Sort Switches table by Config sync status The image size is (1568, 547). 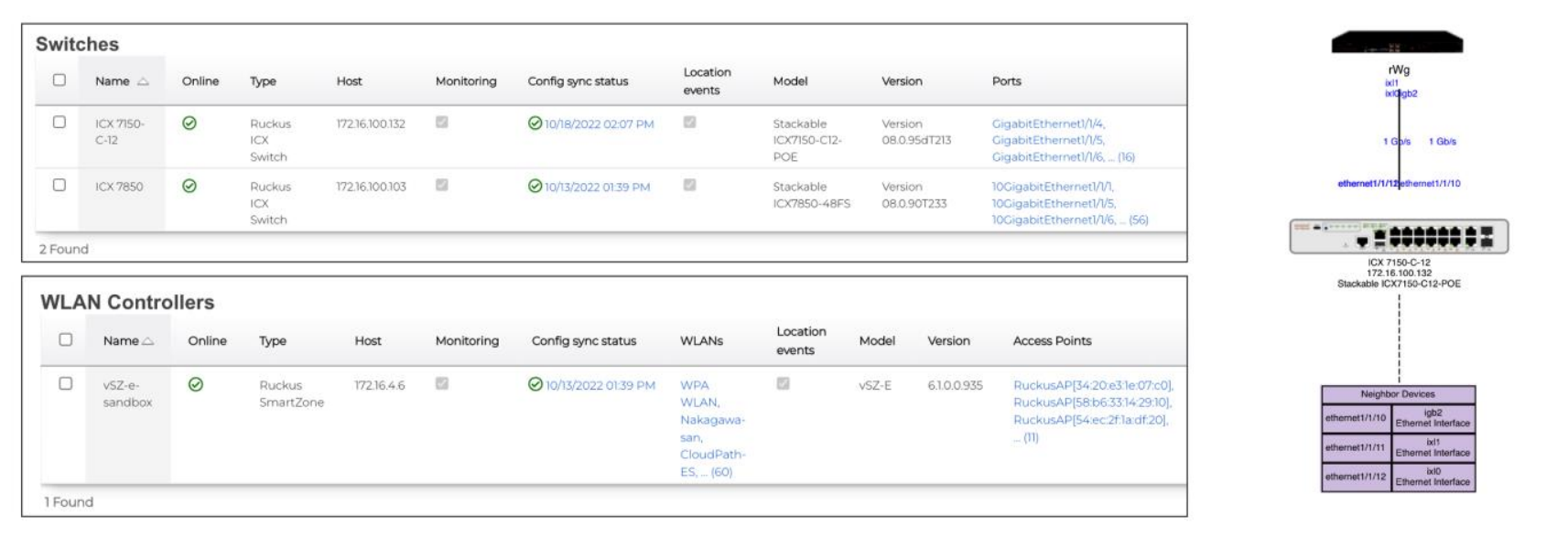pyautogui.click(x=579, y=81)
